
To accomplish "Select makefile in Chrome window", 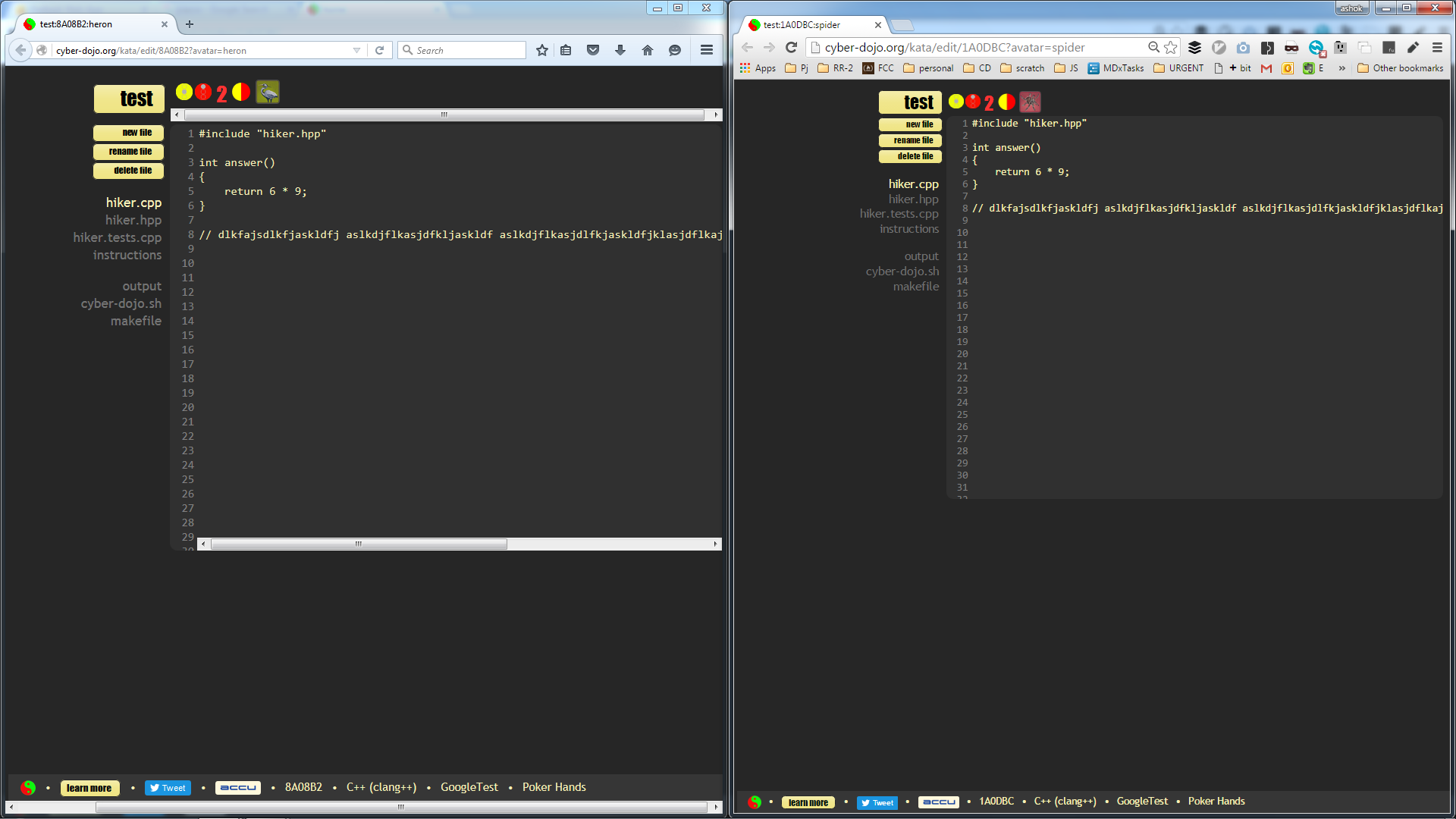I will [x=916, y=287].
